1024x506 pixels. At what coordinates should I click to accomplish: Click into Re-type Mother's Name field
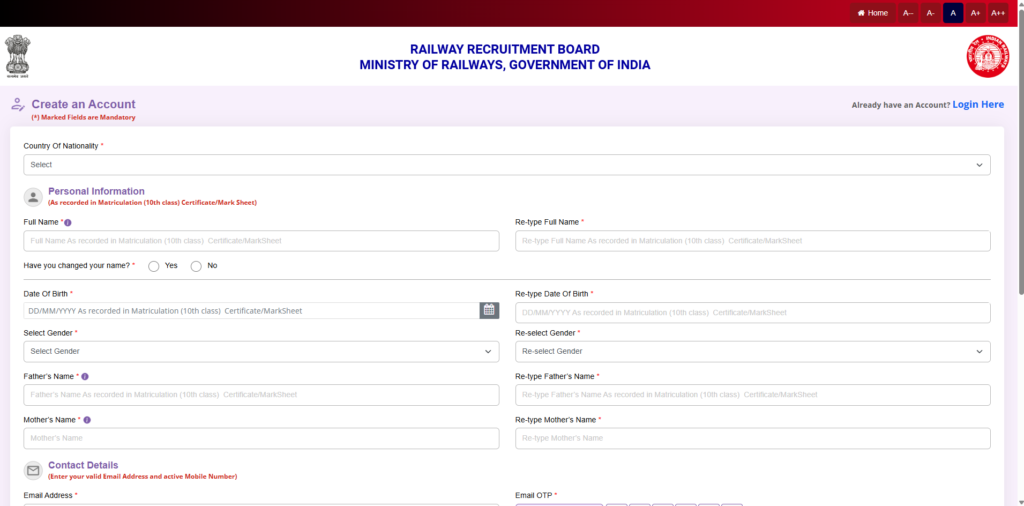click(753, 438)
